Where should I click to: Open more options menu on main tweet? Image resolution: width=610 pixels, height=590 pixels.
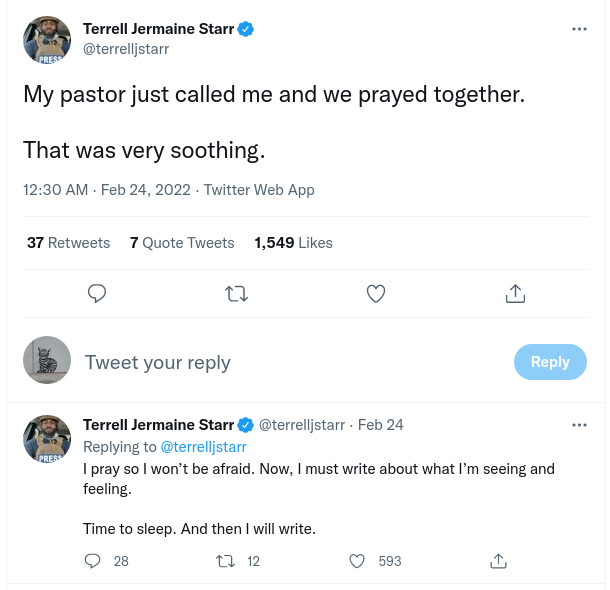pyautogui.click(x=579, y=29)
